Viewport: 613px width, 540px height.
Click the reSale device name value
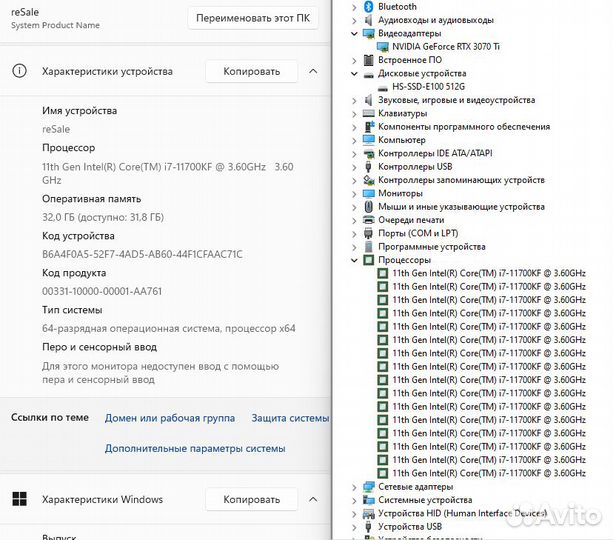(56, 129)
